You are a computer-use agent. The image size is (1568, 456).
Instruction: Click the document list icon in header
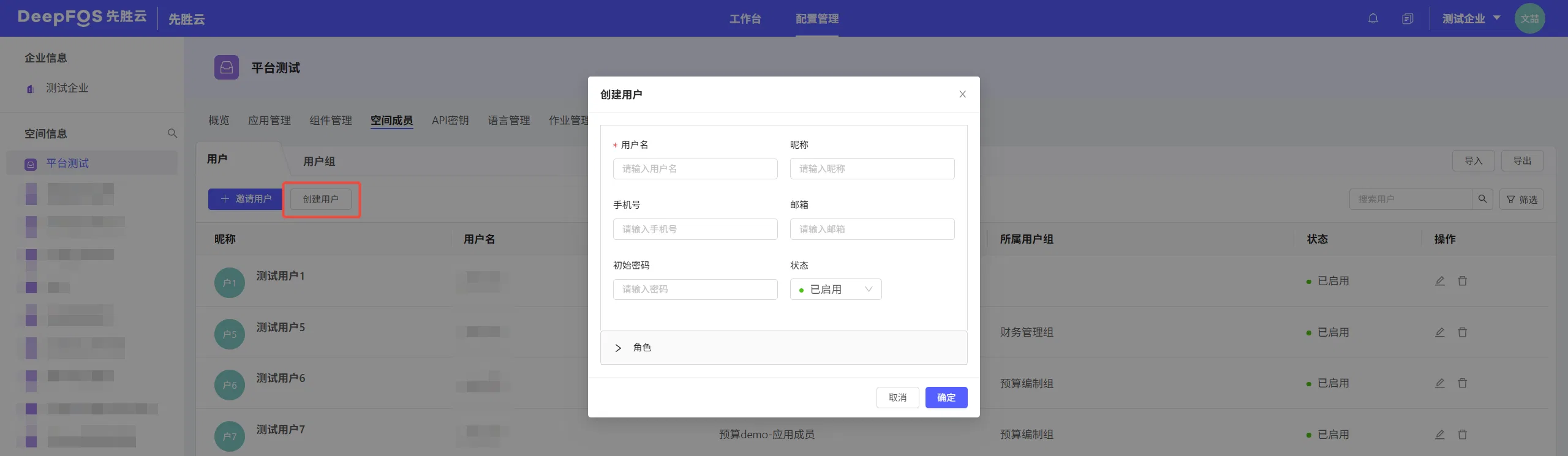point(1408,18)
